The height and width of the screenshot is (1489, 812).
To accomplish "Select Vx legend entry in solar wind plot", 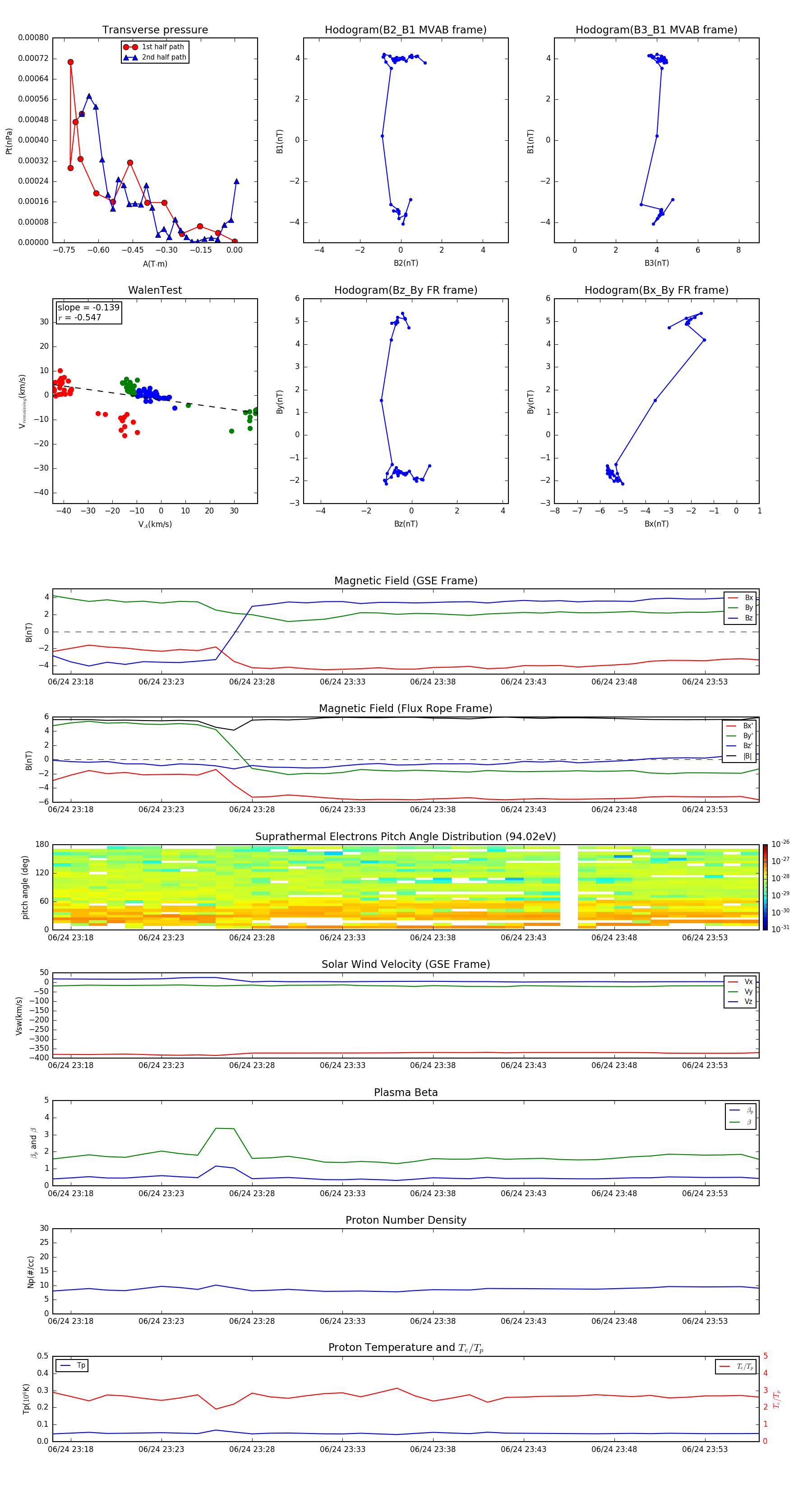I will pyautogui.click(x=740, y=981).
